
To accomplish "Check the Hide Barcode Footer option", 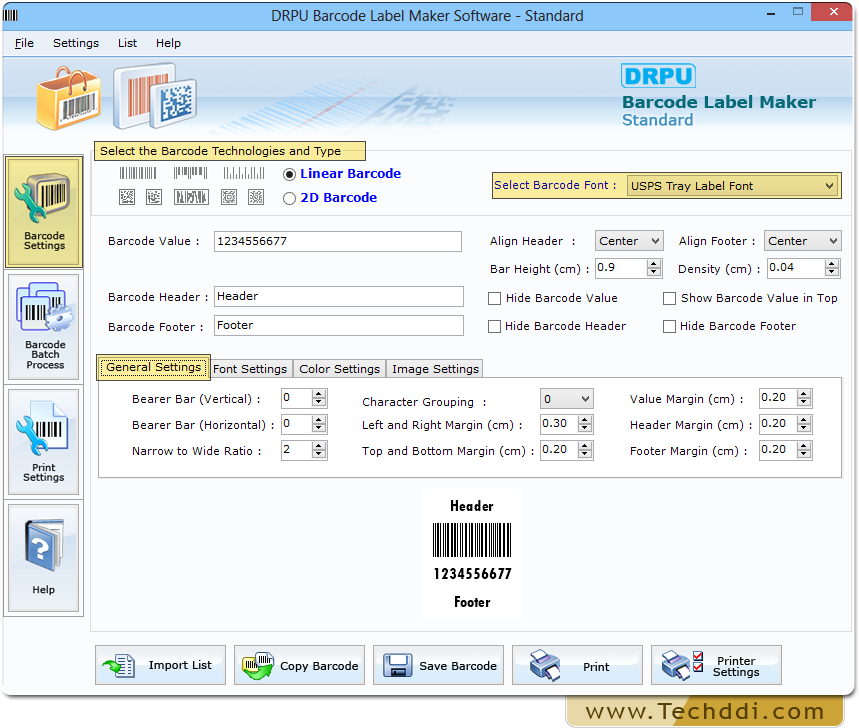I will pos(669,326).
